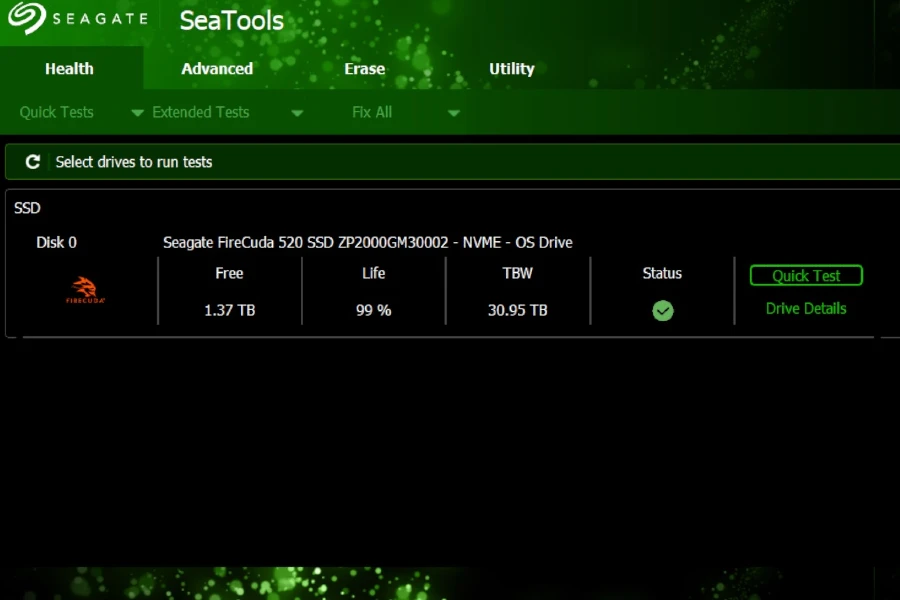The width and height of the screenshot is (900, 600).
Task: Select Extended Tests in the toolbar
Action: pos(200,113)
